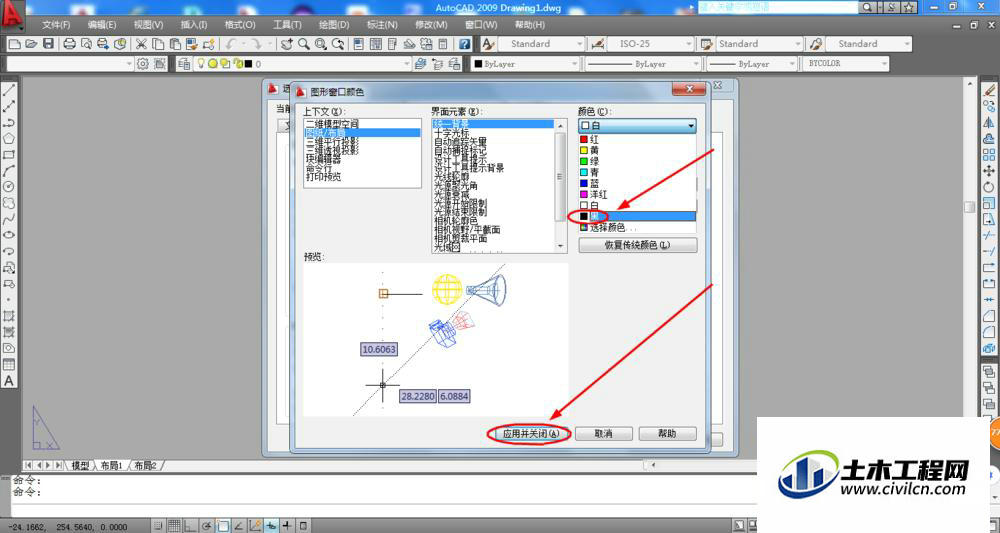Open the Layer Properties Manager icon
The image size is (1000, 533).
[184, 64]
